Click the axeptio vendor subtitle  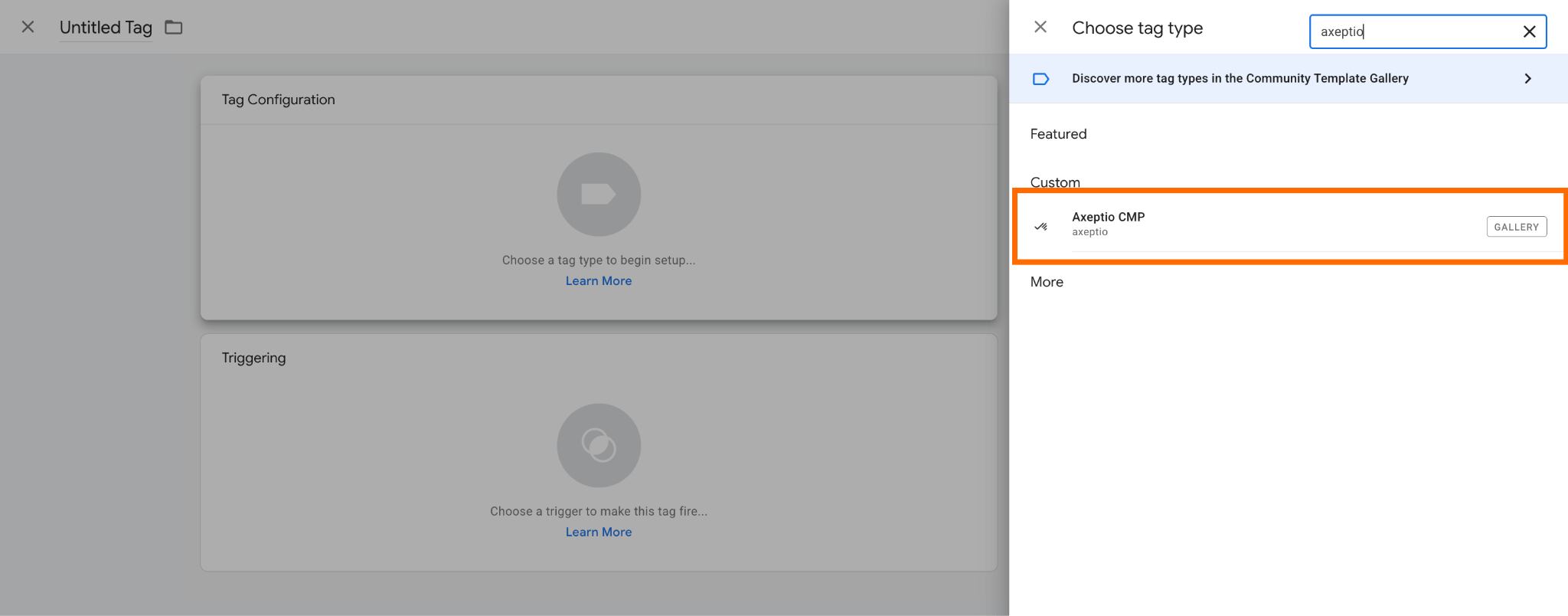[1089, 232]
